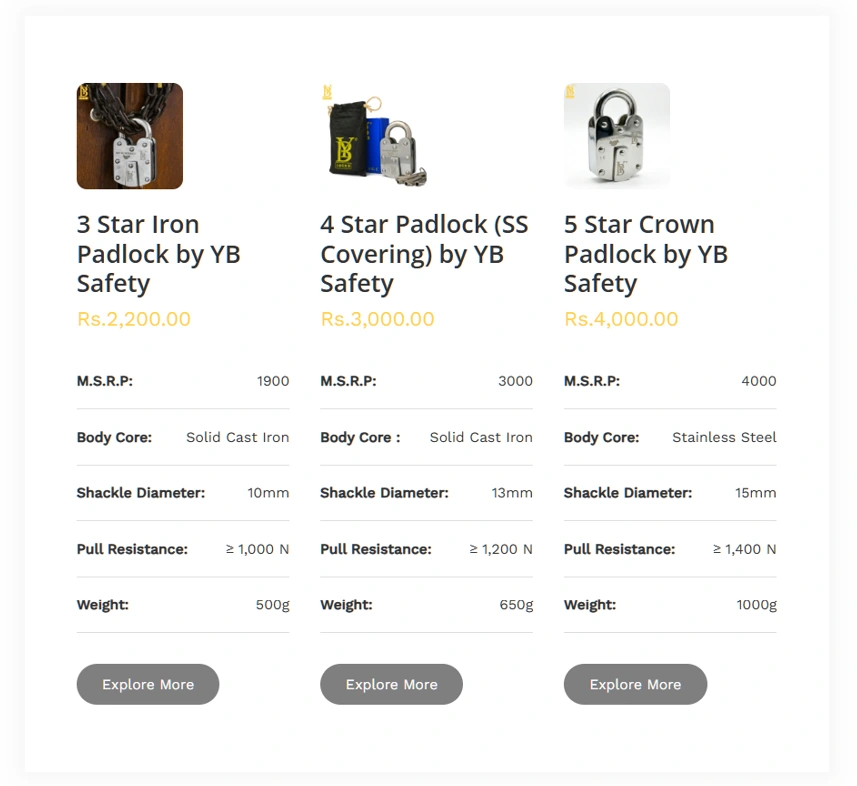Select the ≥ 1,000 N pull resistance value
Viewport: 857px width, 786px height.
pyautogui.click(x=257, y=549)
